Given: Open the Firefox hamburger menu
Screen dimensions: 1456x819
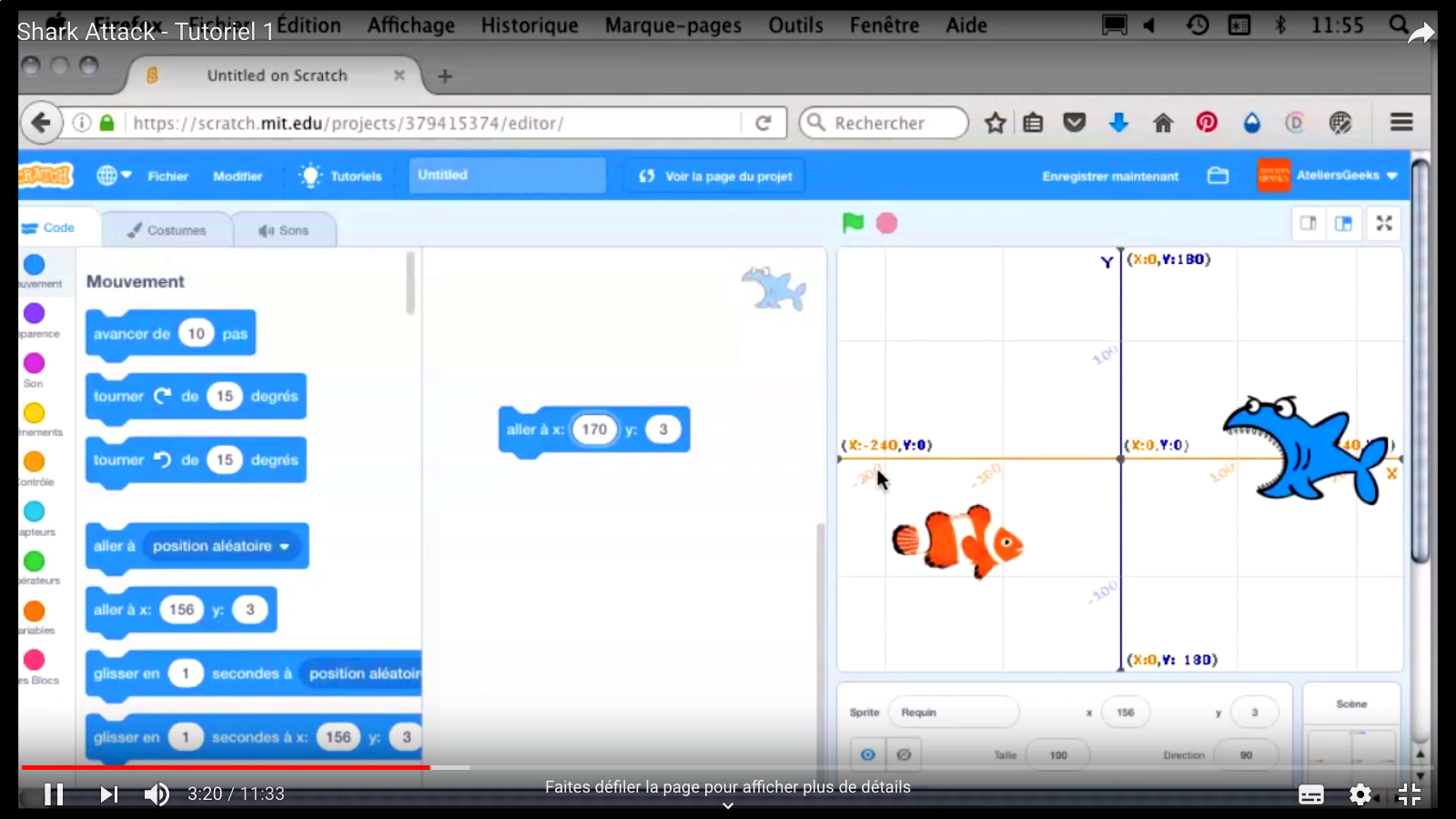Looking at the screenshot, I should (1401, 122).
